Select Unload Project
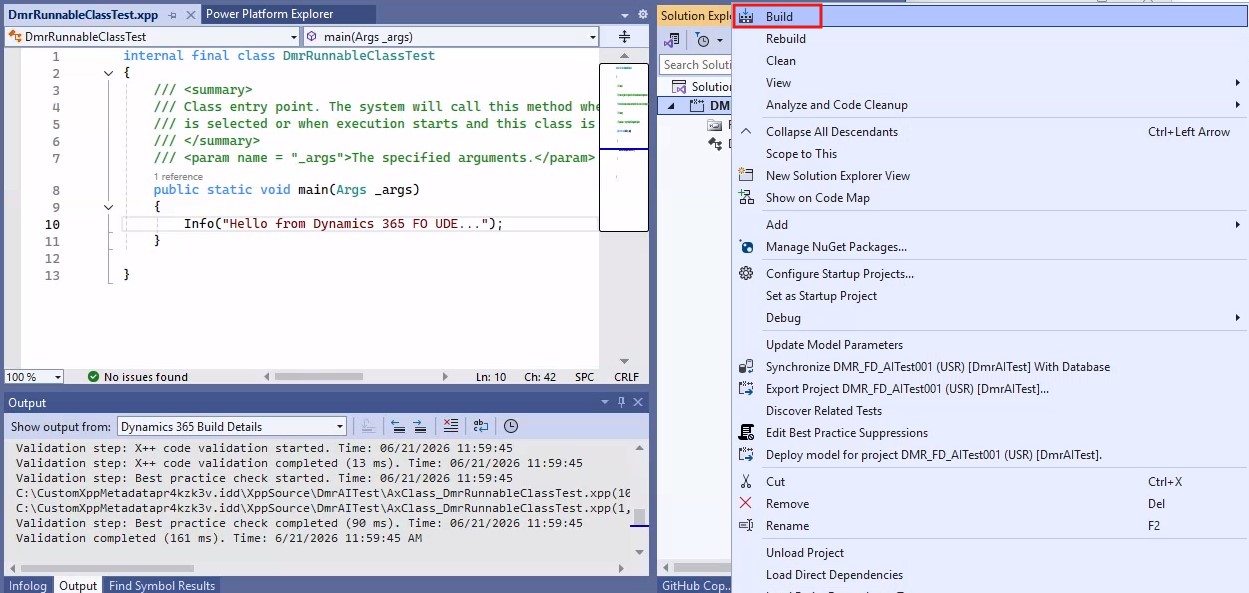The width and height of the screenshot is (1249, 593). tap(990, 552)
